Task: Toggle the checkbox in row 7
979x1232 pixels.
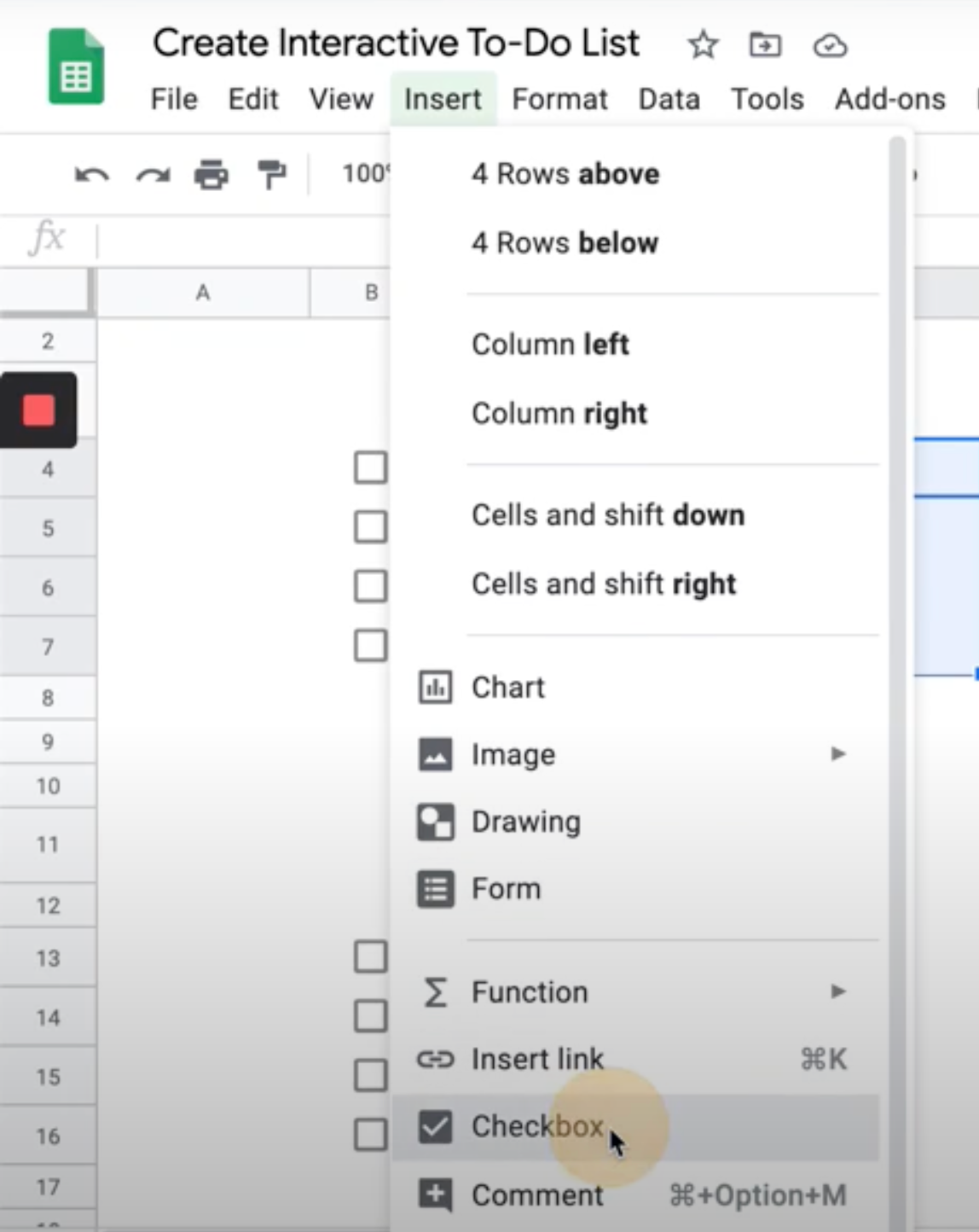Action: coord(370,646)
